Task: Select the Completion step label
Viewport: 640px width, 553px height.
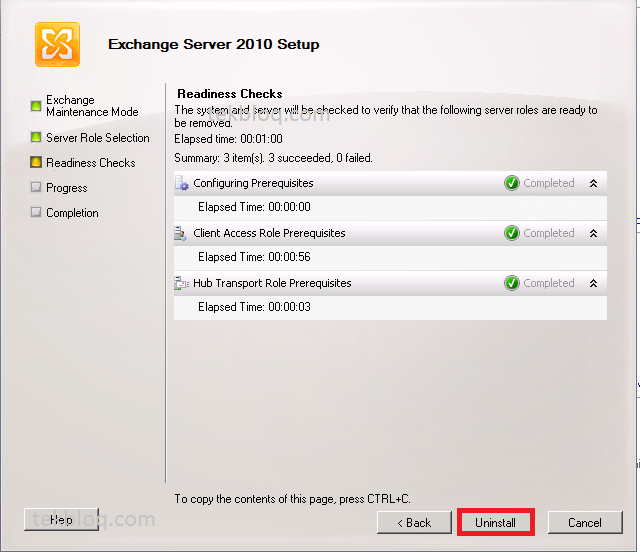Action: (72, 213)
